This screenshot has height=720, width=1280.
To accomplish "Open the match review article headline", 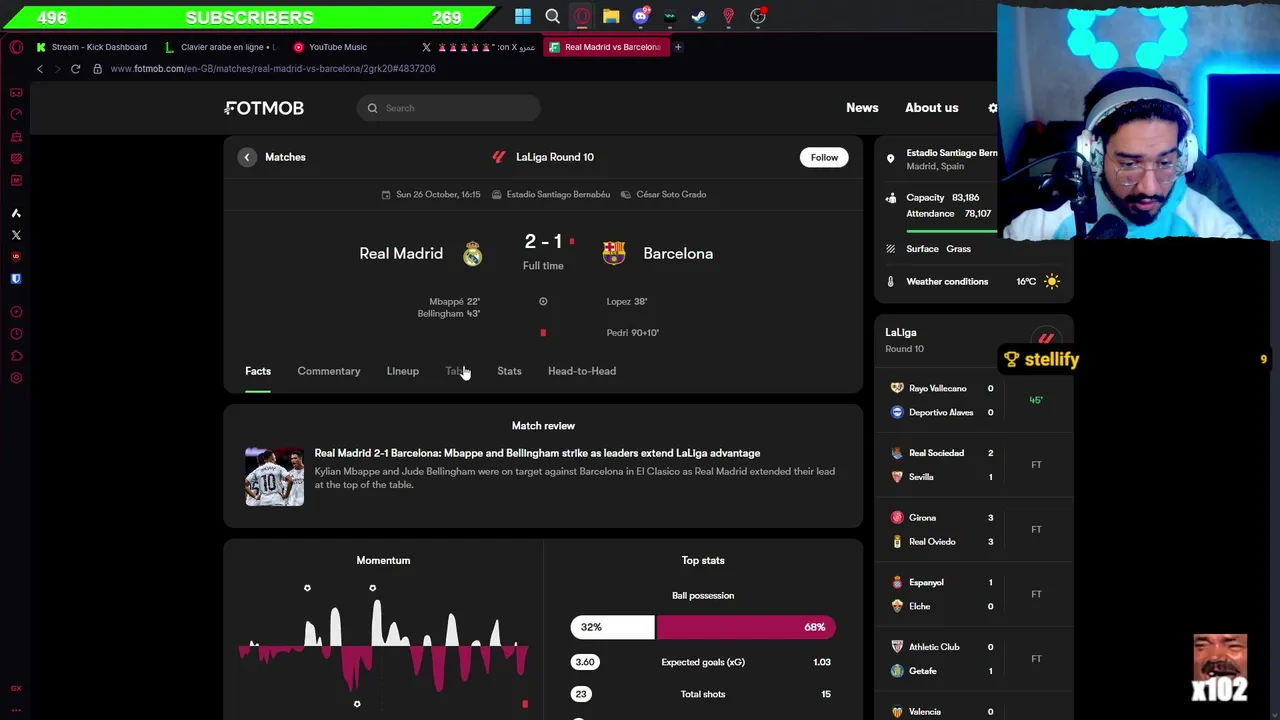I will (x=537, y=453).
